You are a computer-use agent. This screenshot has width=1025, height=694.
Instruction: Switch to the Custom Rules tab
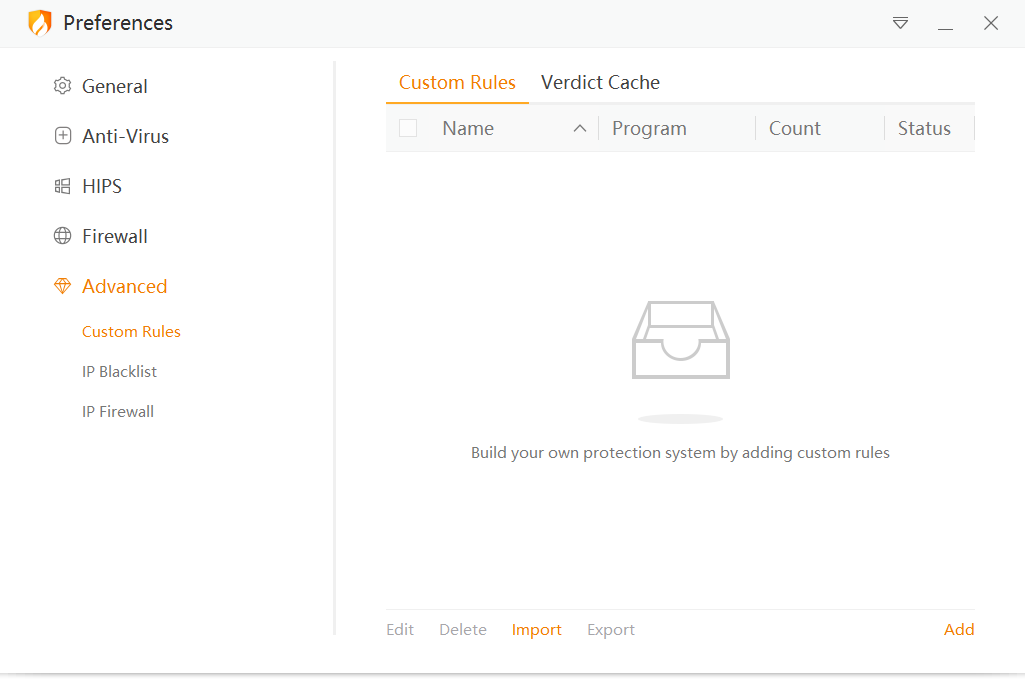point(457,82)
